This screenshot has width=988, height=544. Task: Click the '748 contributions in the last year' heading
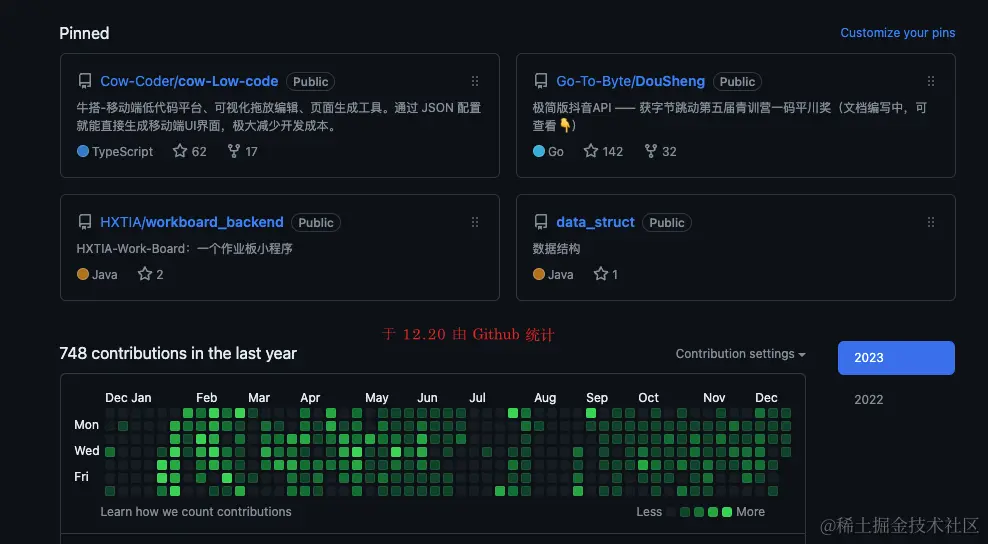pos(178,354)
